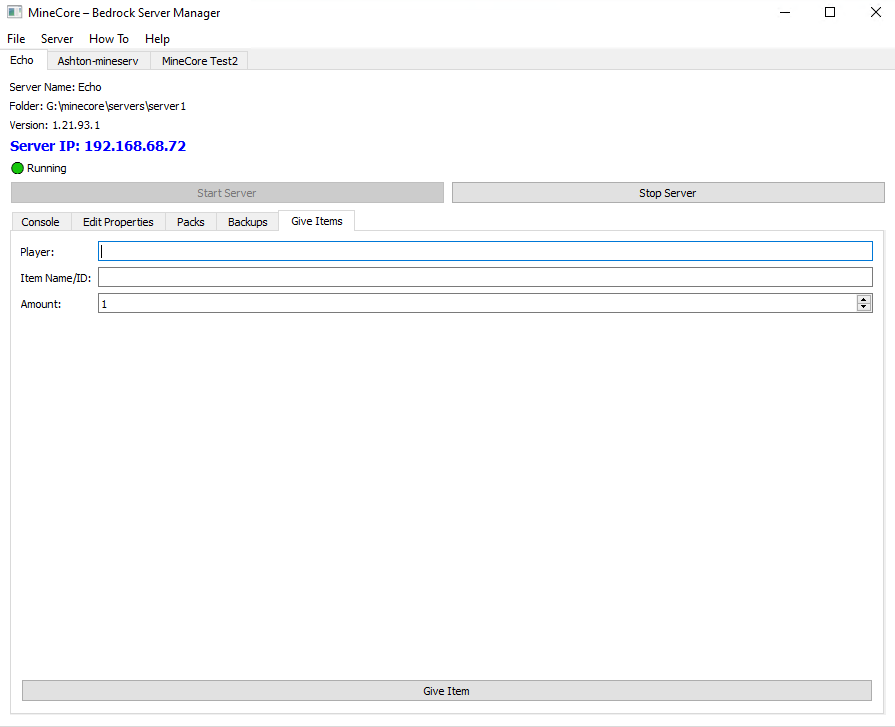895x727 pixels.
Task: Open the File menu
Action: 16,39
